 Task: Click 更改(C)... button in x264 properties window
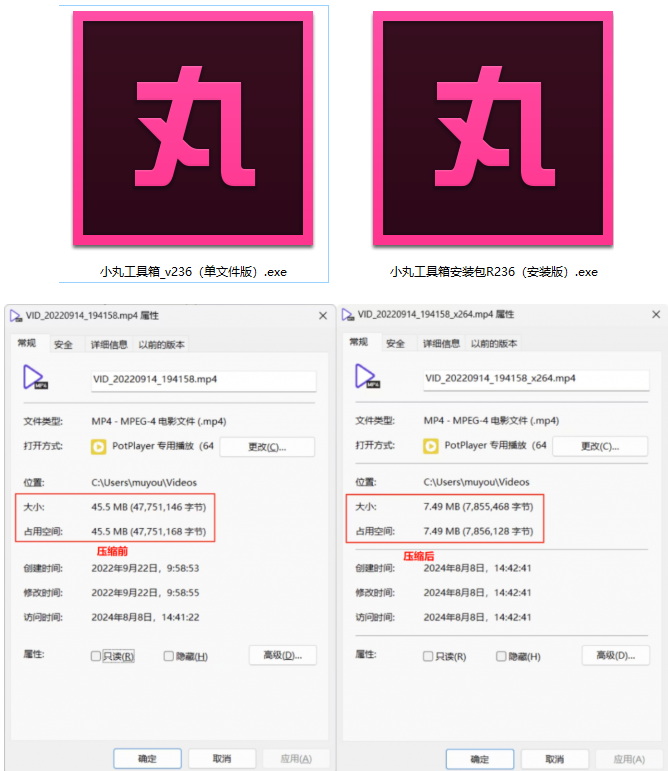[x=600, y=446]
